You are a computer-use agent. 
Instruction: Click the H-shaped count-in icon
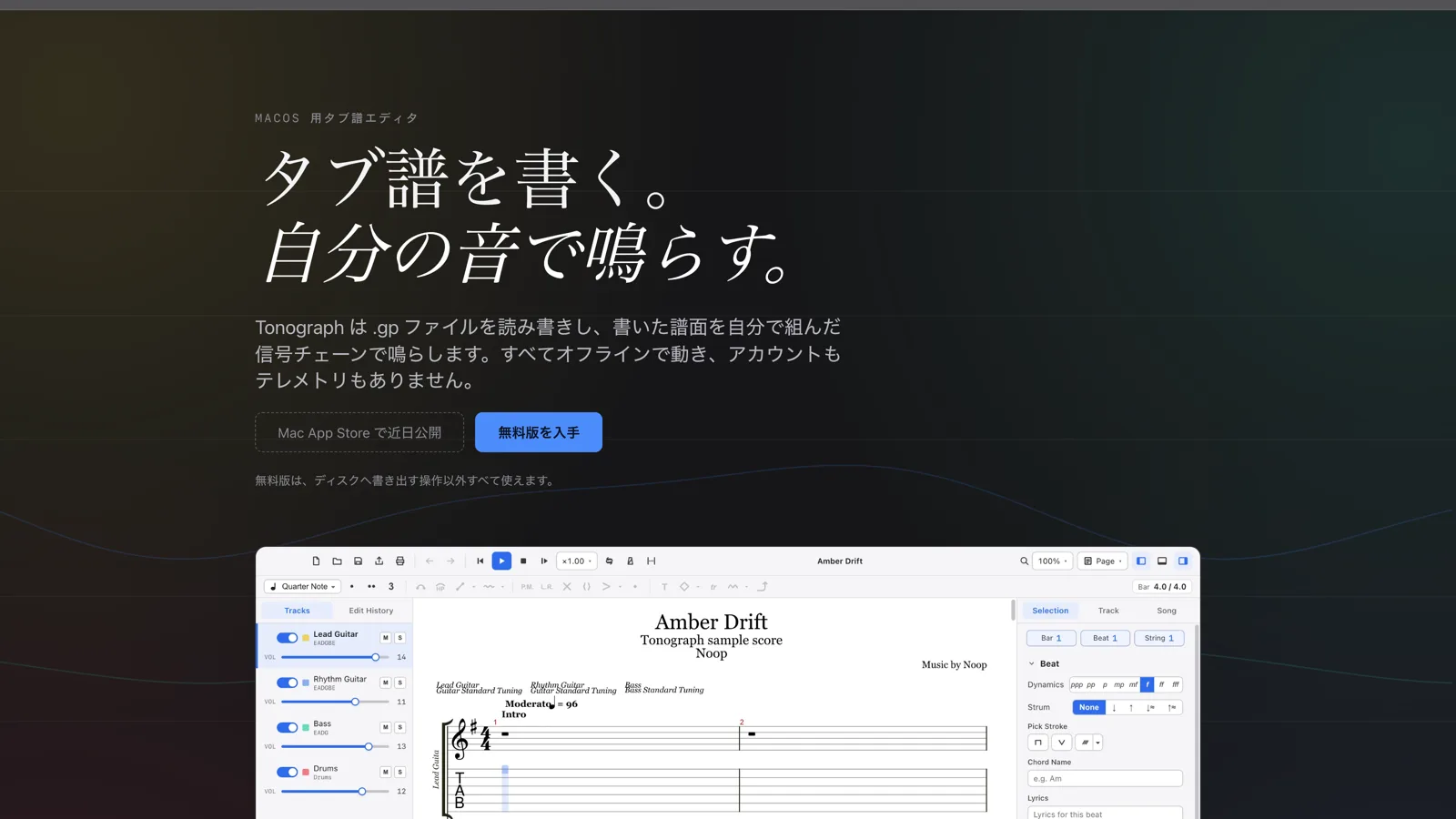651,561
